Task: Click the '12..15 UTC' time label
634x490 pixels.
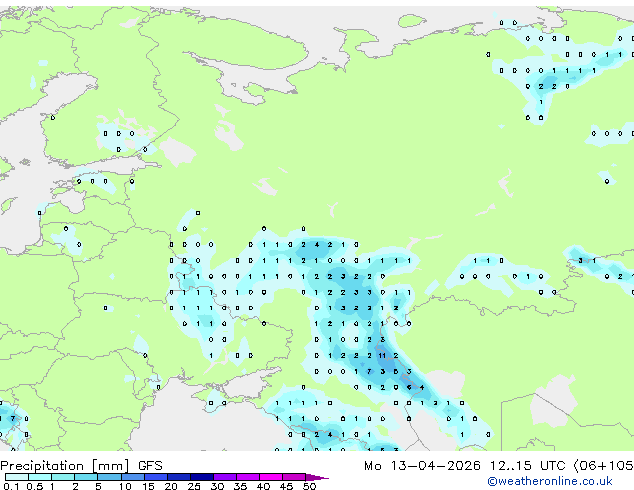Action: pos(527,466)
